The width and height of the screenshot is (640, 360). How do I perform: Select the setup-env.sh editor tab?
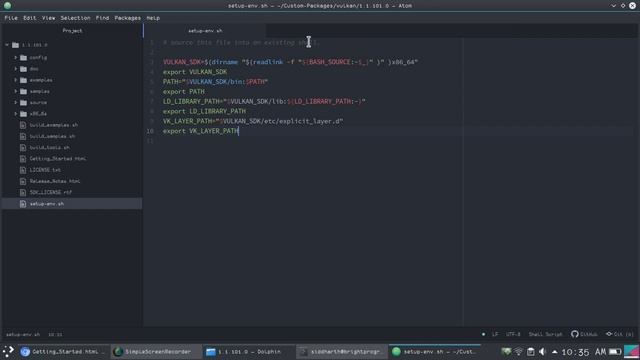(205, 31)
